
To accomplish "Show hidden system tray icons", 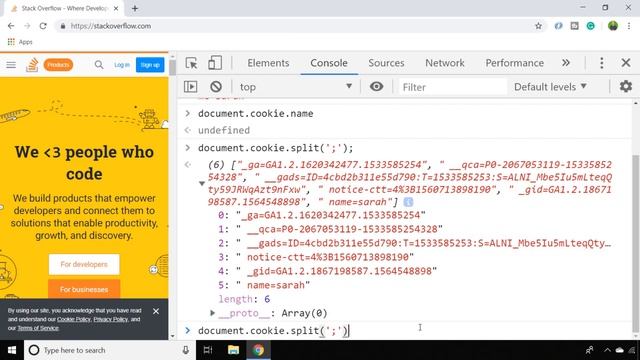I will pyautogui.click(x=607, y=350).
